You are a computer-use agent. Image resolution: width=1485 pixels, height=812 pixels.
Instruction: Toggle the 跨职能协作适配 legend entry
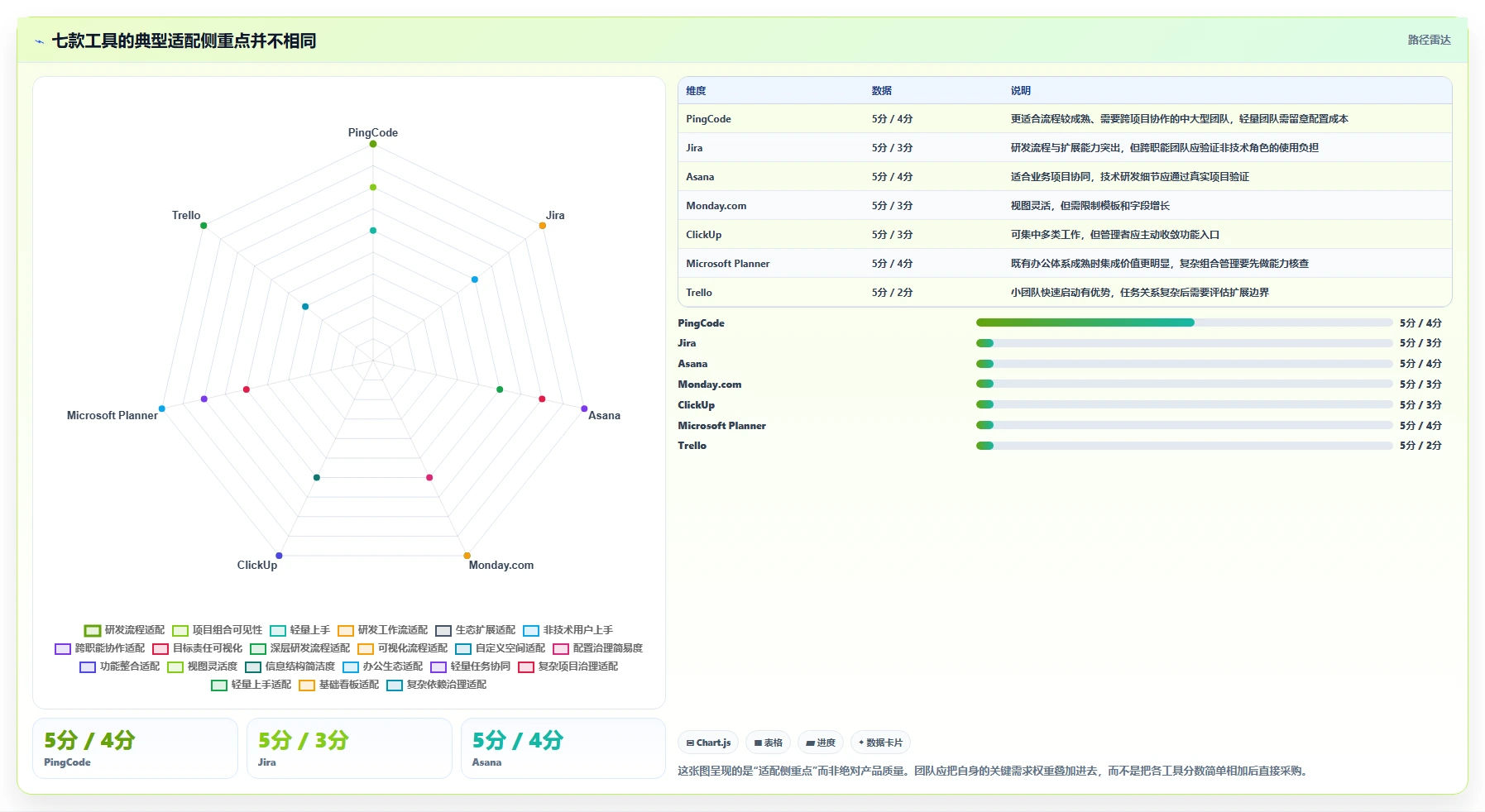[x=100, y=648]
